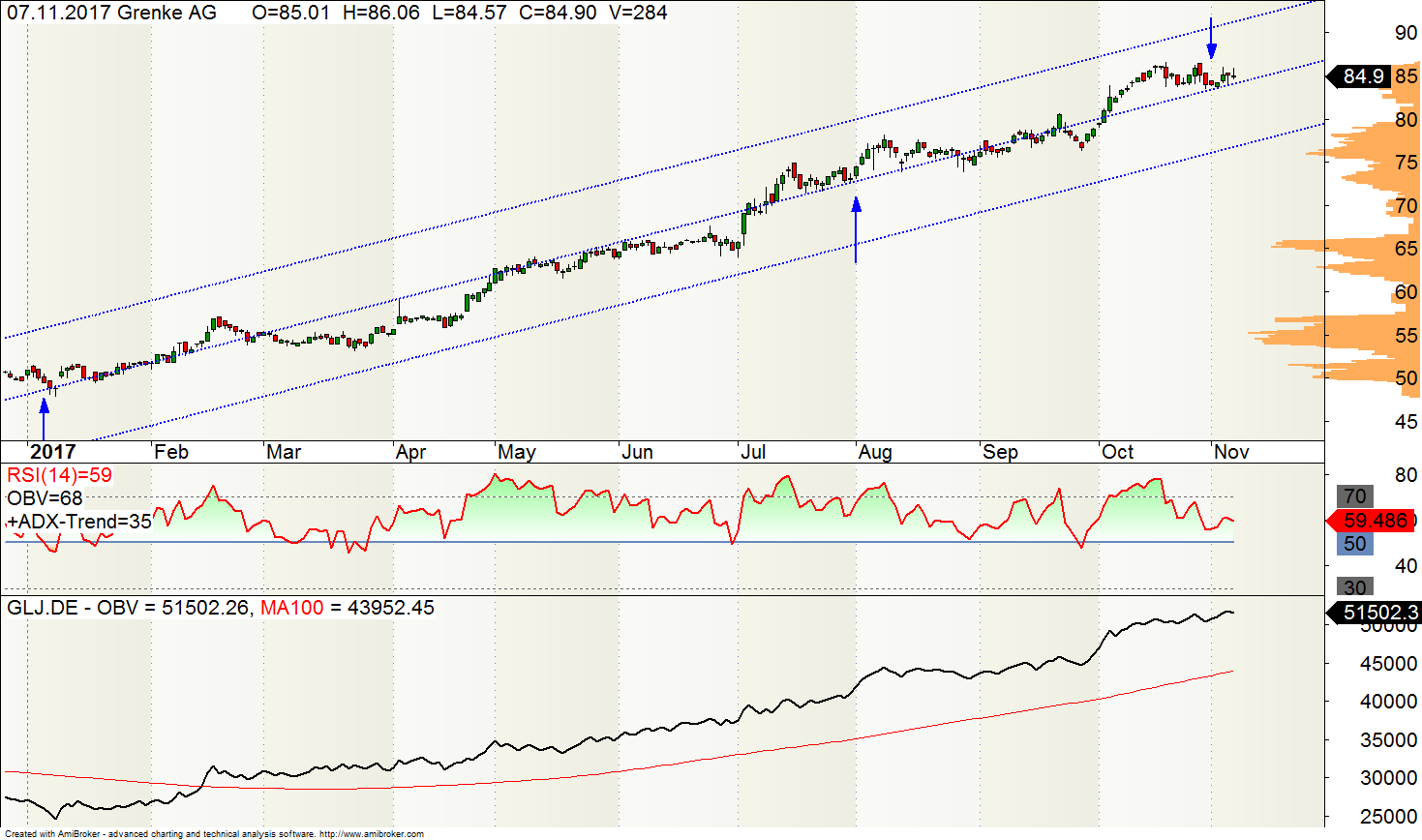
Task: Click the close value C=84.90
Action: pos(558,13)
